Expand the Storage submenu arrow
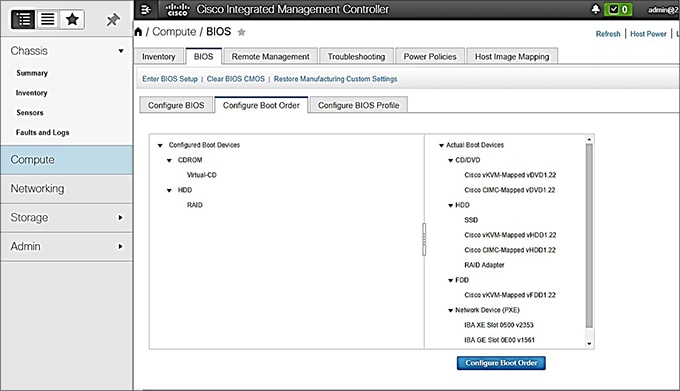 click(x=121, y=218)
